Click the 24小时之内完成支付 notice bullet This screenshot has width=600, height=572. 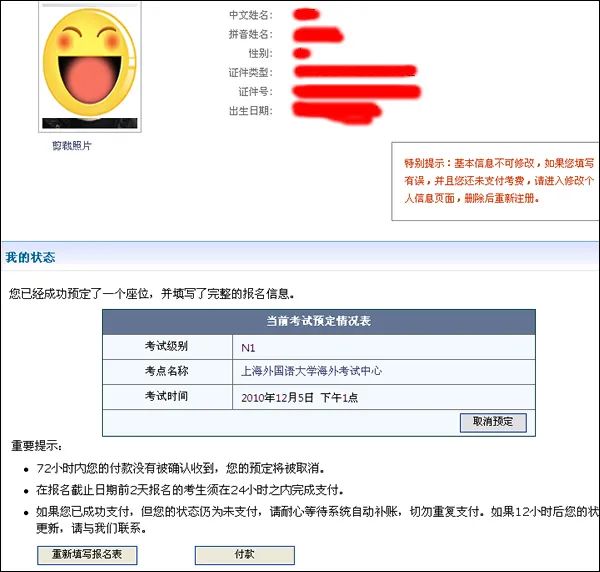click(x=190, y=490)
